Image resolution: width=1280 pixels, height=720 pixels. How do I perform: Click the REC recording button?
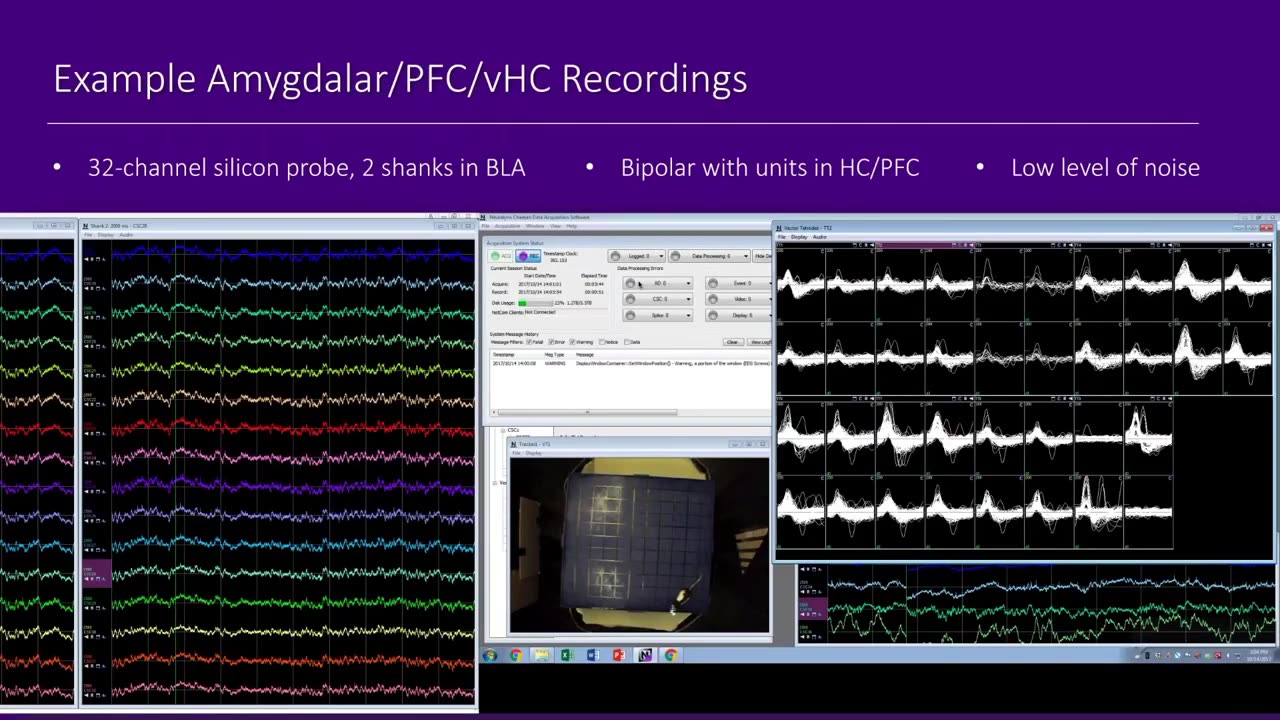pyautogui.click(x=528, y=256)
